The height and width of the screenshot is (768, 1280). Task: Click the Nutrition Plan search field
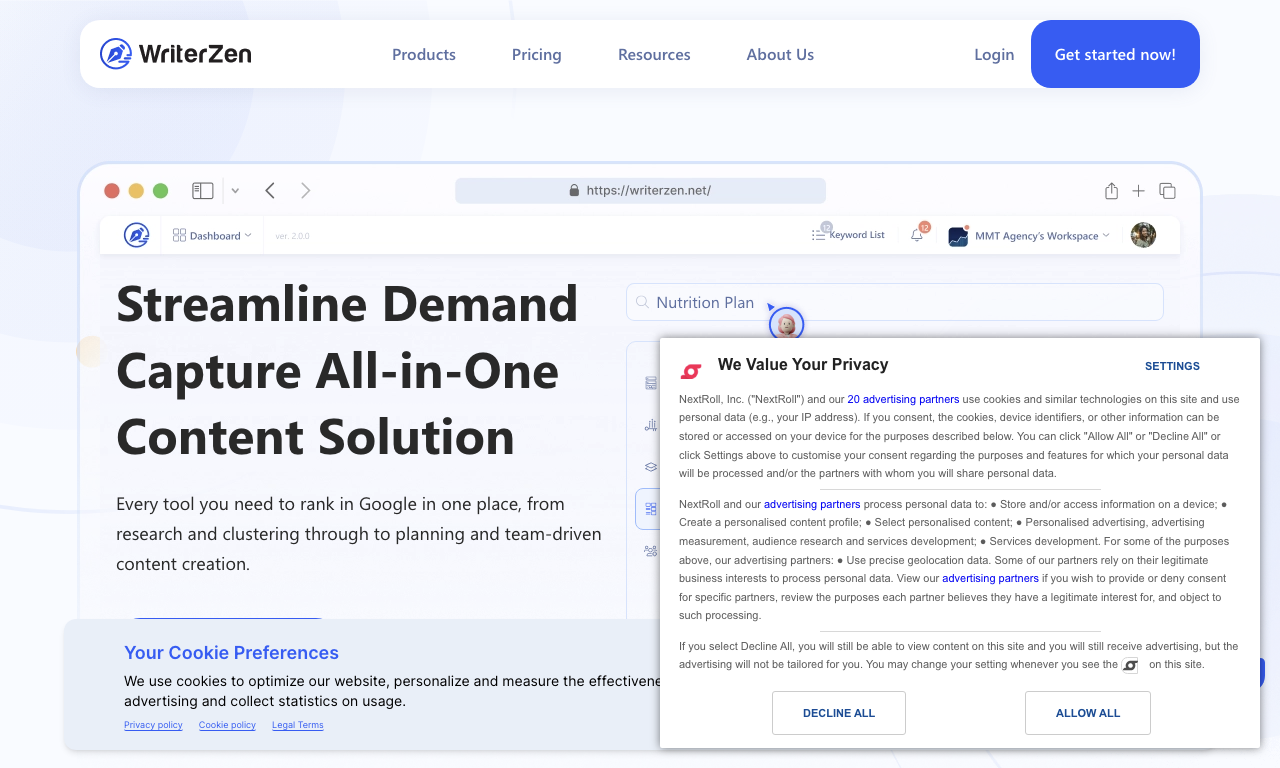click(x=895, y=302)
